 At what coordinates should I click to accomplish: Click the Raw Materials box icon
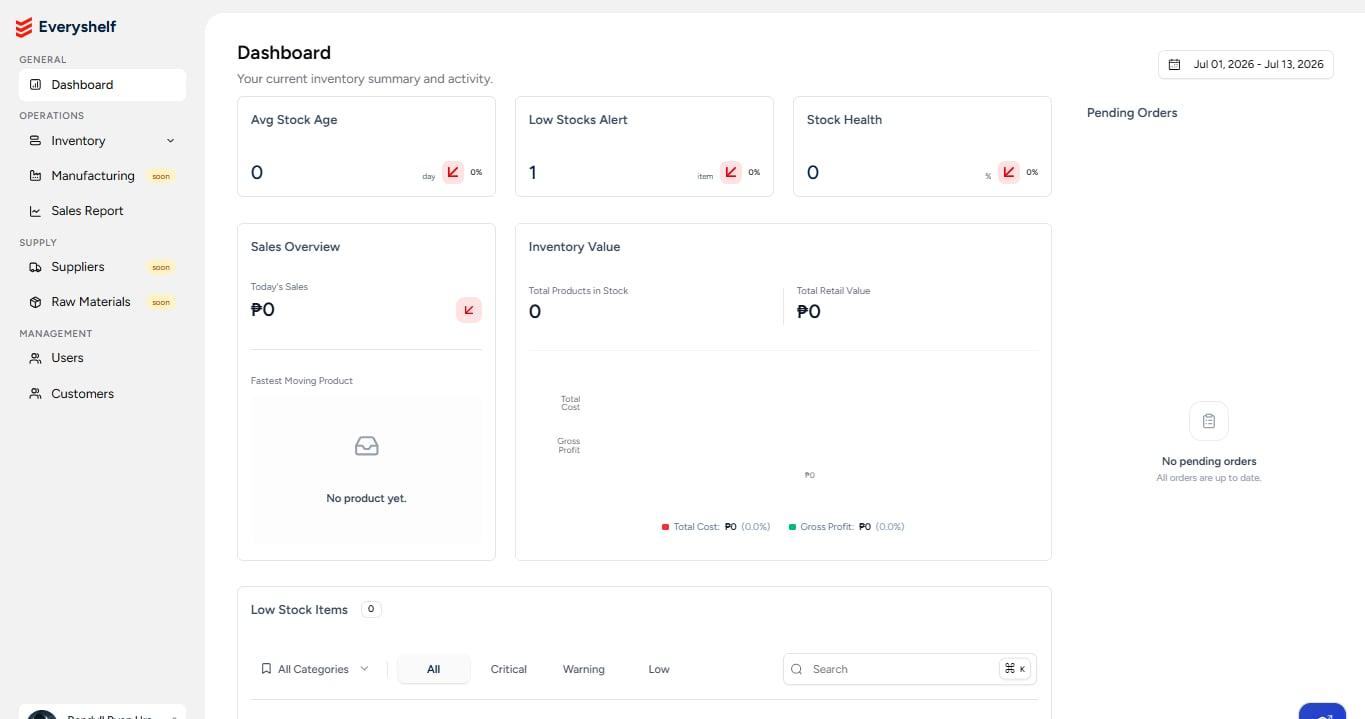(x=35, y=302)
